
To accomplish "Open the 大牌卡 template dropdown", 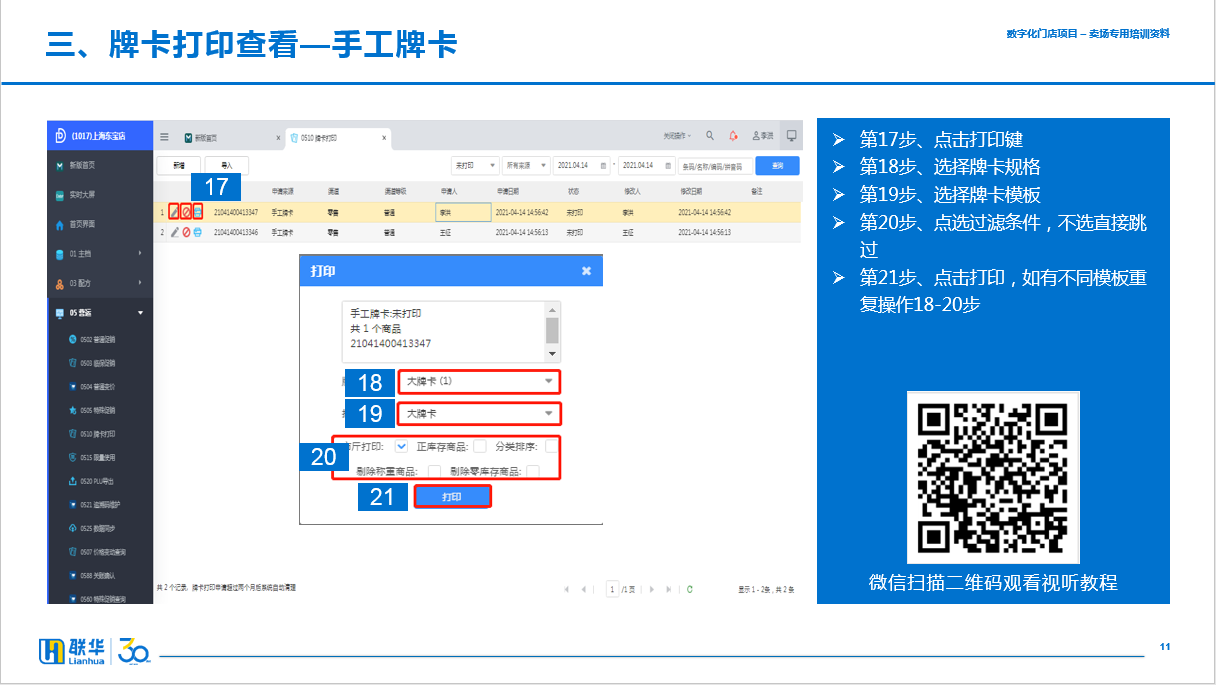I will click(x=479, y=413).
